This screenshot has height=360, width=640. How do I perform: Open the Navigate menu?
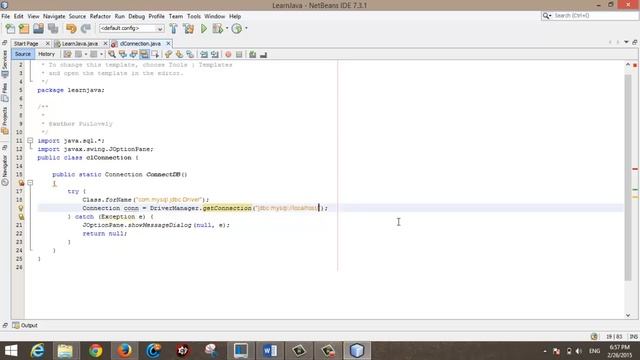point(54,16)
